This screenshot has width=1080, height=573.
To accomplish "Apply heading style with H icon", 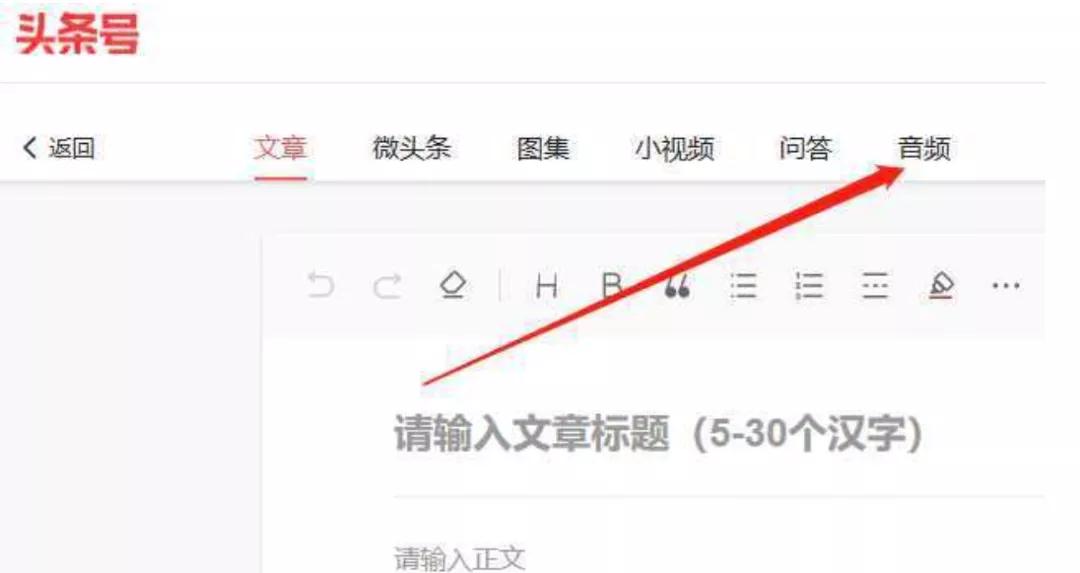I will 547,285.
